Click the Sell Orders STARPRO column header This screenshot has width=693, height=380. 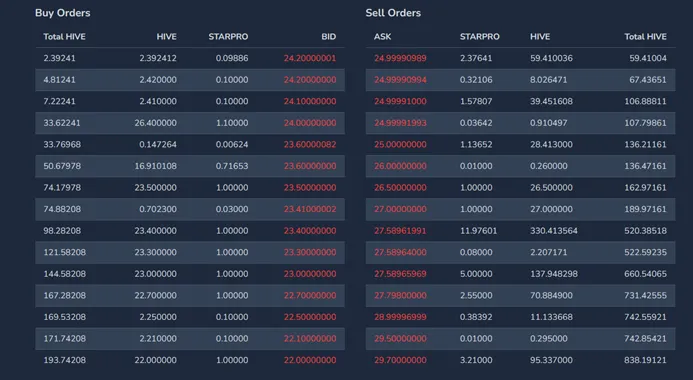[480, 37]
